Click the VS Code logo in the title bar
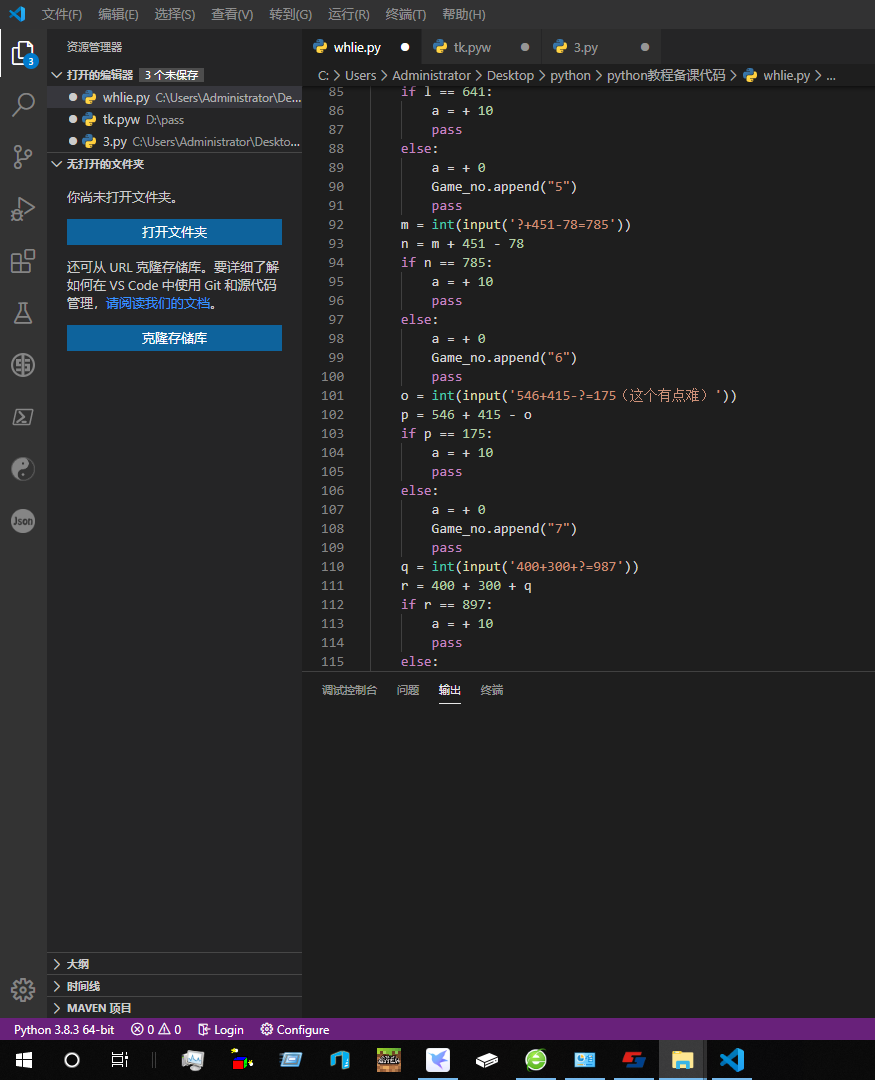This screenshot has height=1080, width=875. [17, 14]
